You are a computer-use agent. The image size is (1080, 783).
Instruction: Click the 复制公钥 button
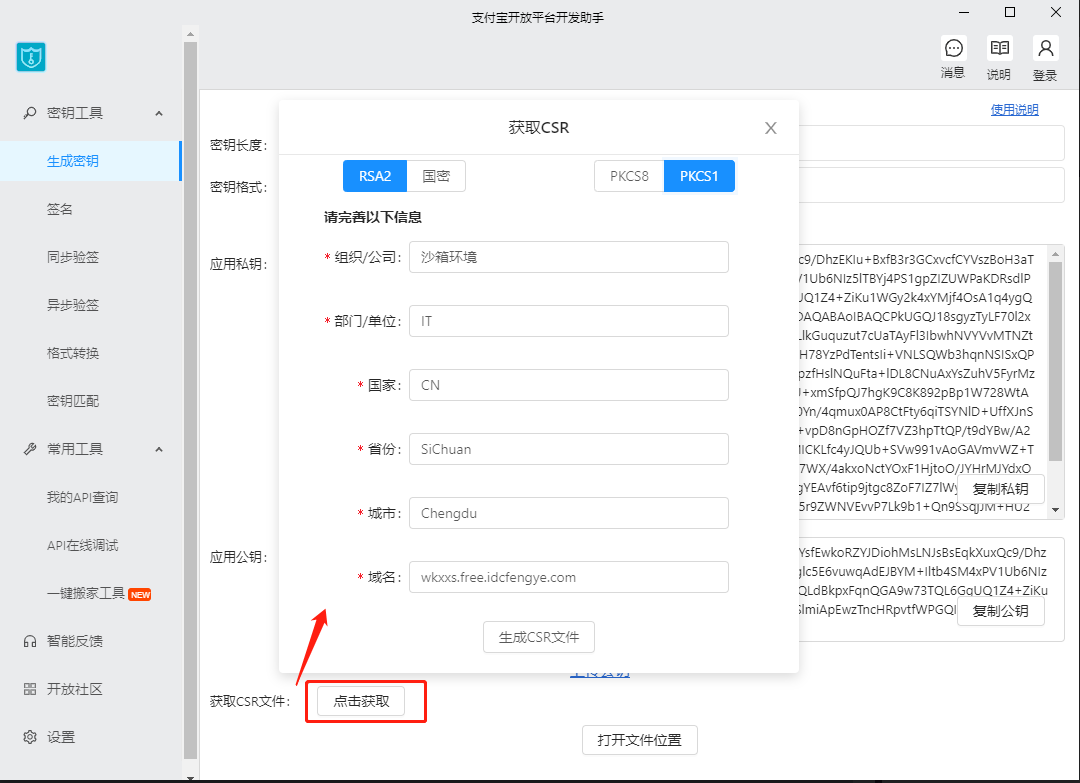tap(1001, 611)
